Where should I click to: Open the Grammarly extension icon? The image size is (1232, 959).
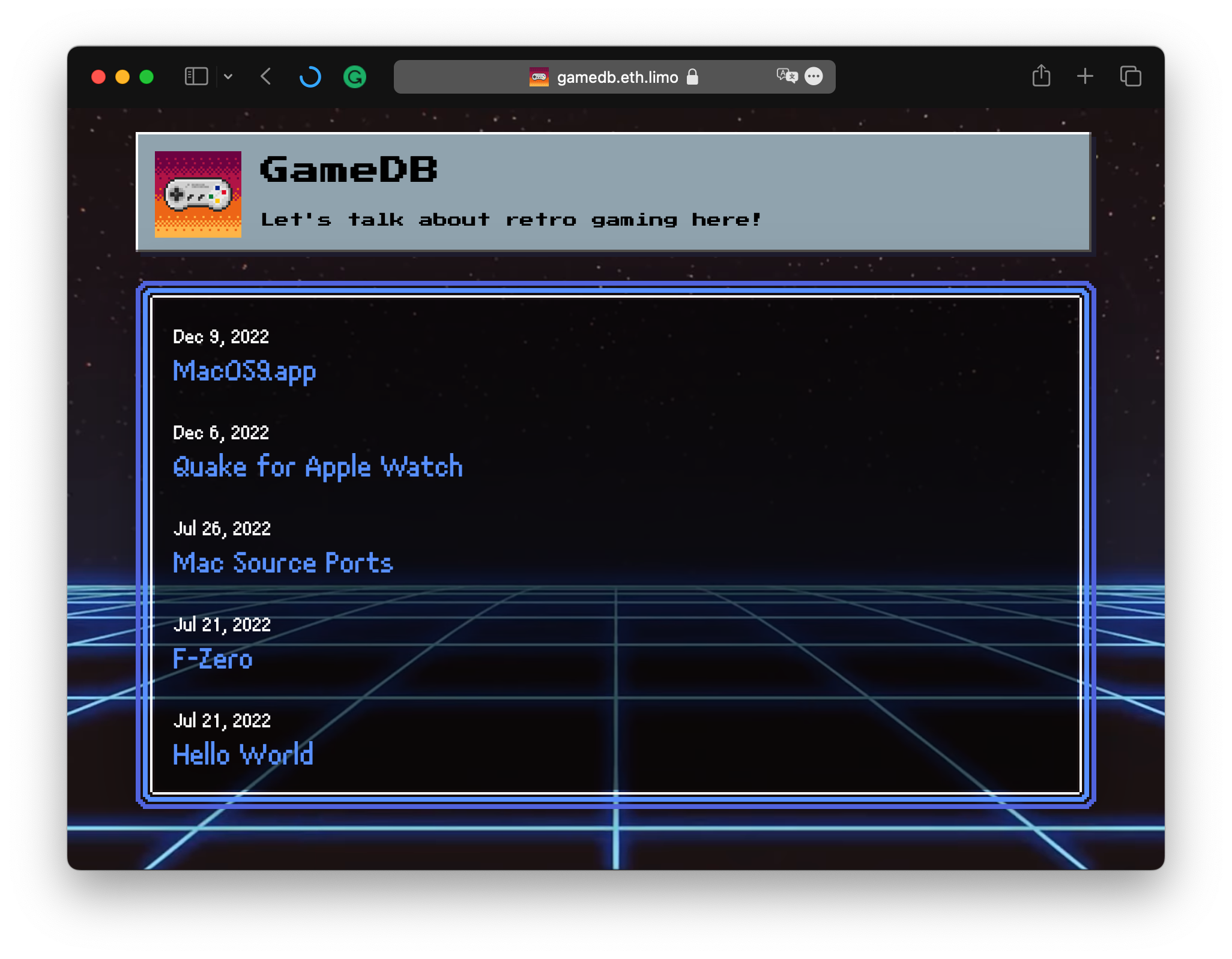pos(355,77)
